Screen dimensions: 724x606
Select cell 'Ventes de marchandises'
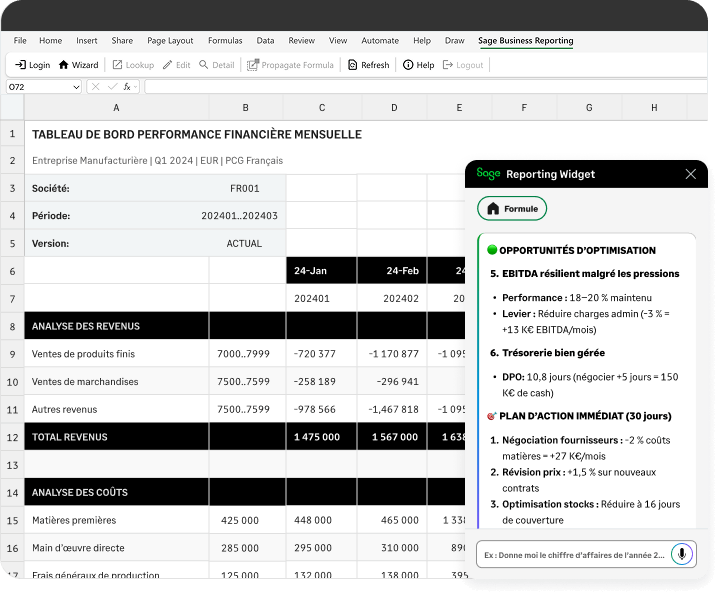click(116, 382)
